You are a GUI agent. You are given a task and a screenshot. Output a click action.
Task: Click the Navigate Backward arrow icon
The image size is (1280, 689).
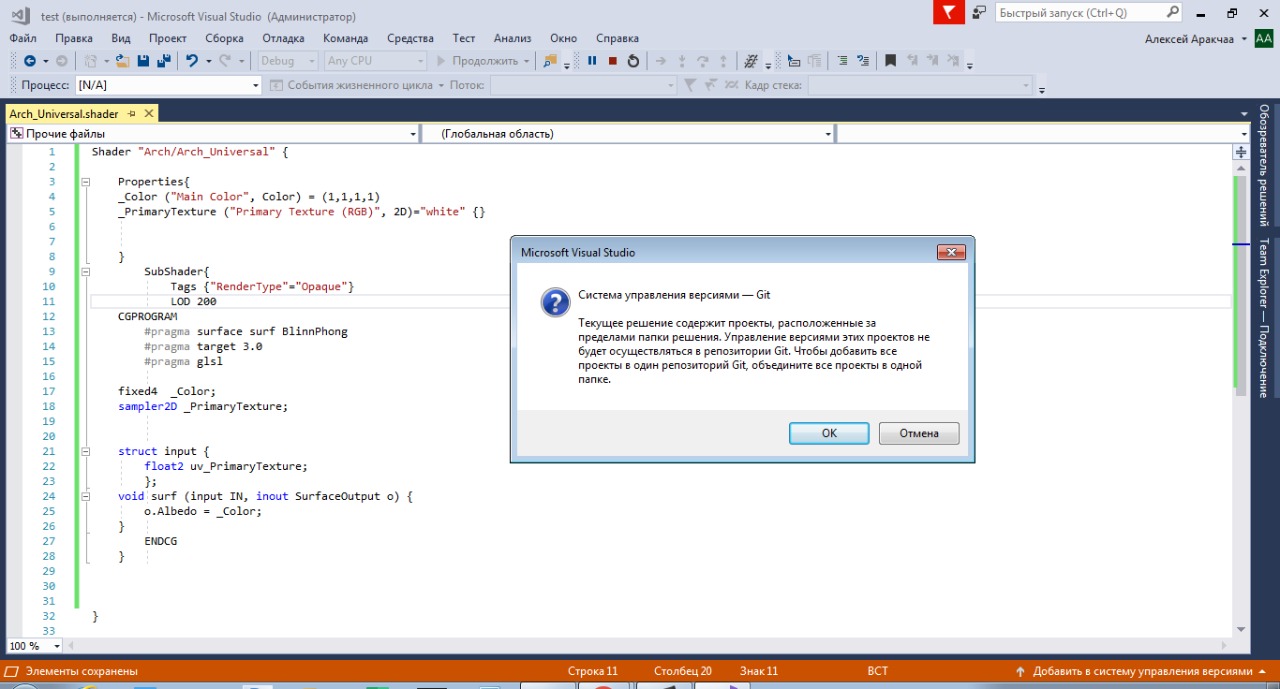pos(30,61)
